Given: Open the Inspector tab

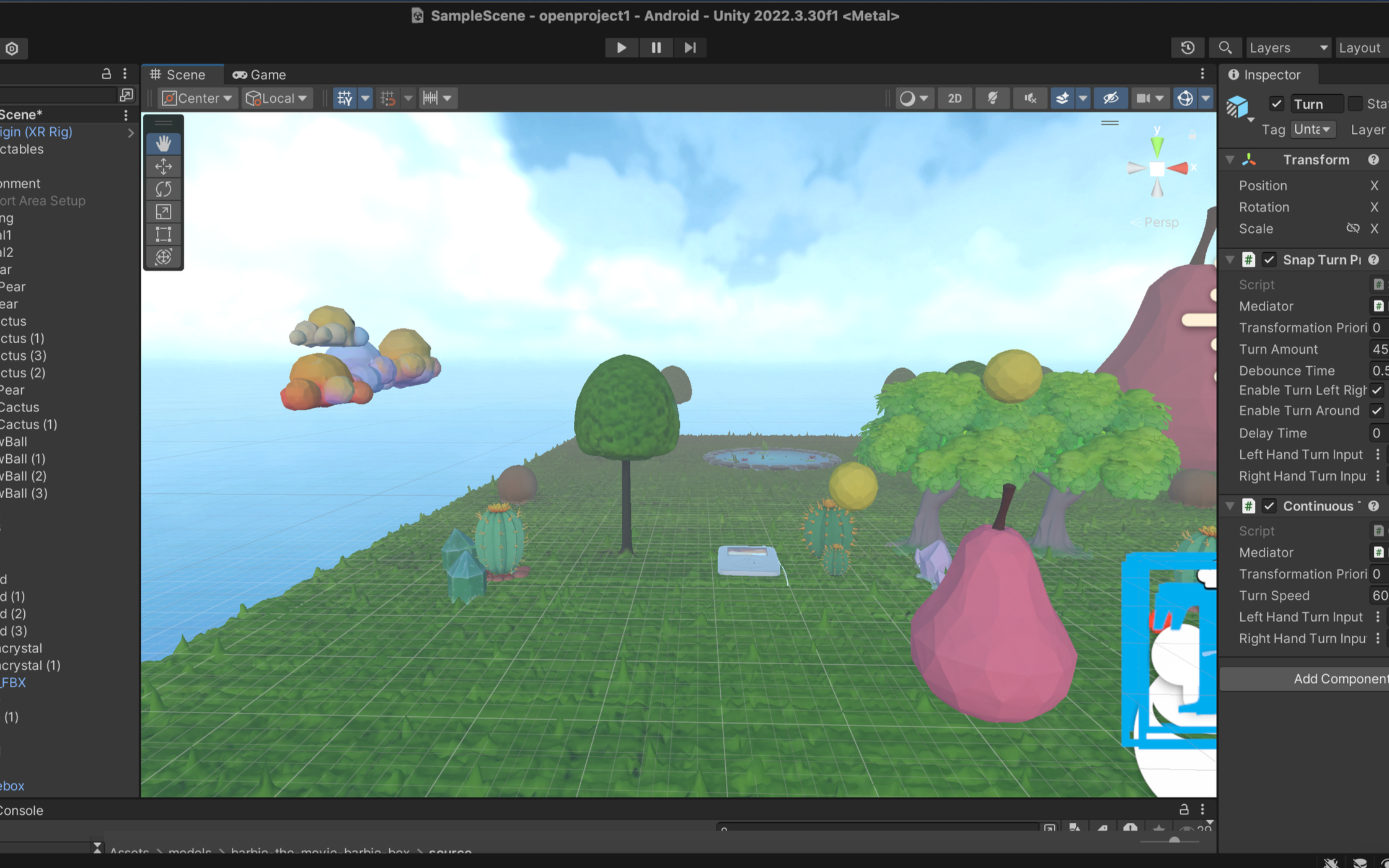Looking at the screenshot, I should tap(1264, 74).
